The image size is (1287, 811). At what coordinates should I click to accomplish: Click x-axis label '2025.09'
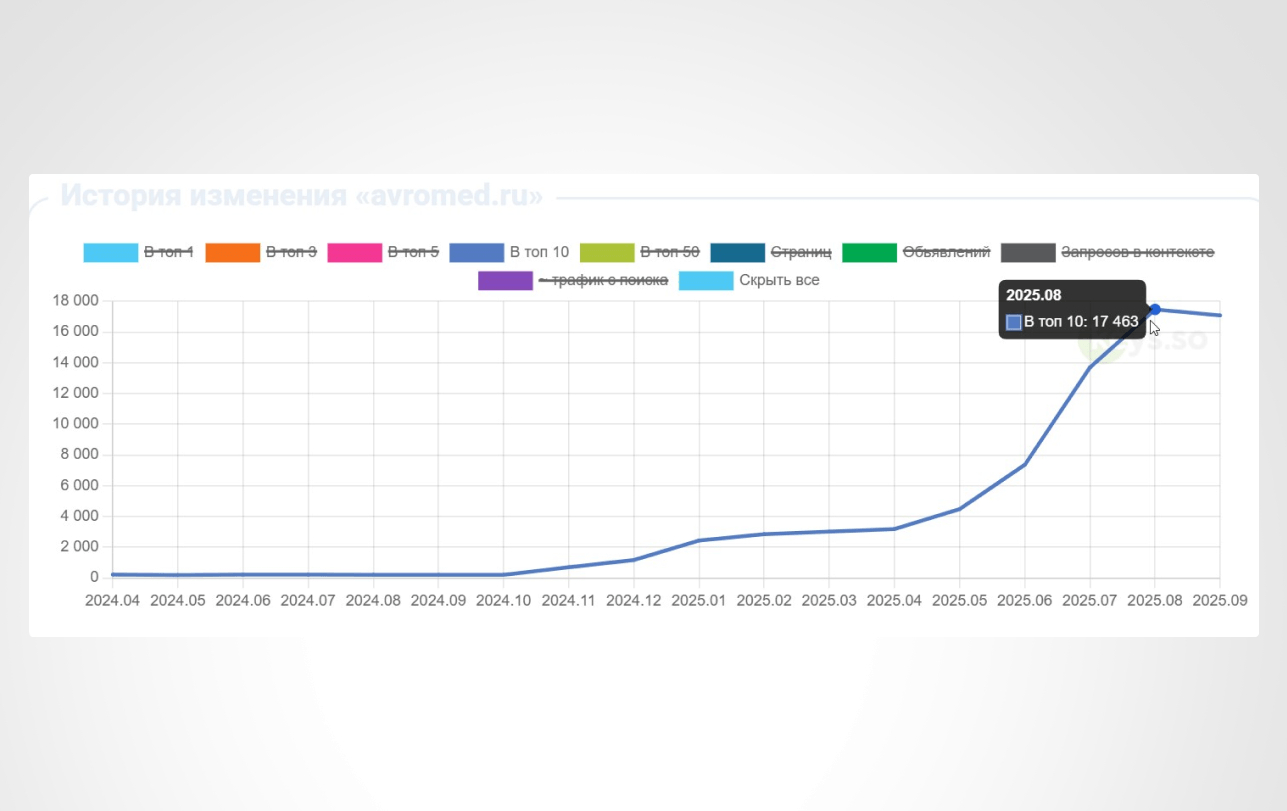tap(1220, 601)
